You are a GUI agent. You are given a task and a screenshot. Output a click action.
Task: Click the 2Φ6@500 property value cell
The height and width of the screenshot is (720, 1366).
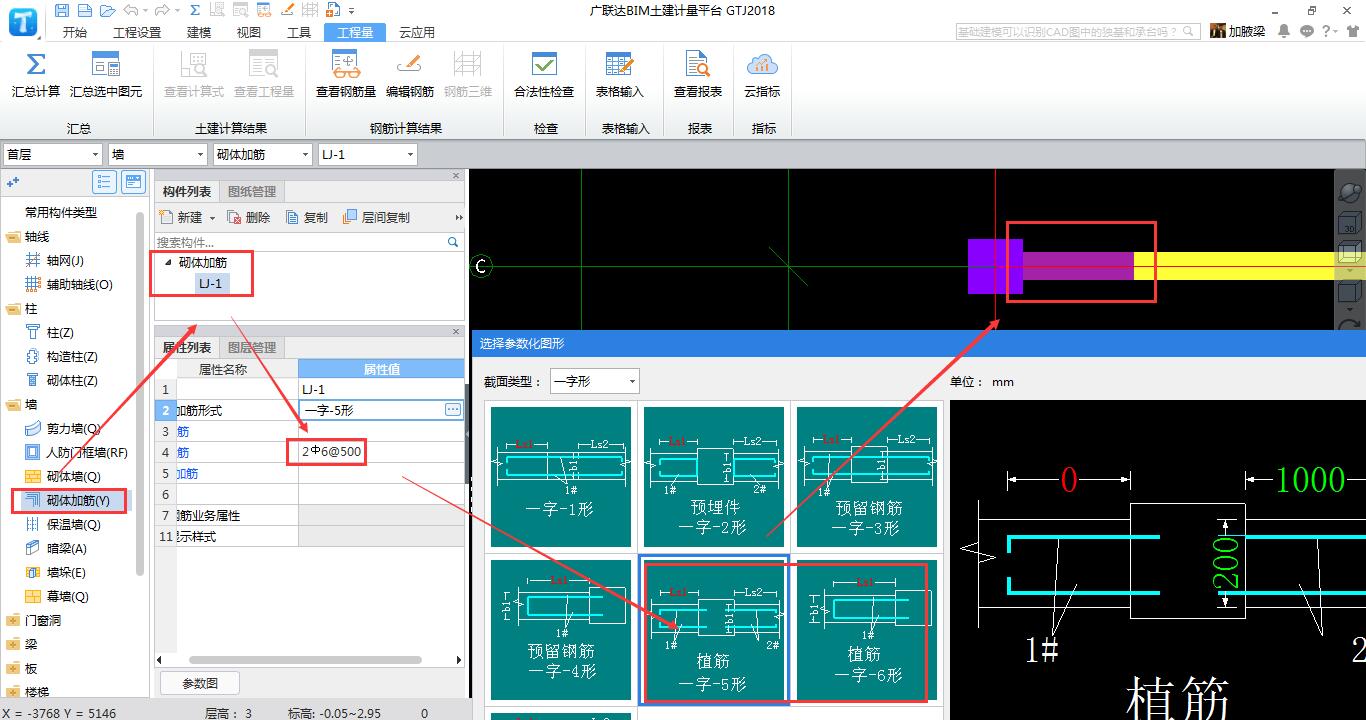381,452
